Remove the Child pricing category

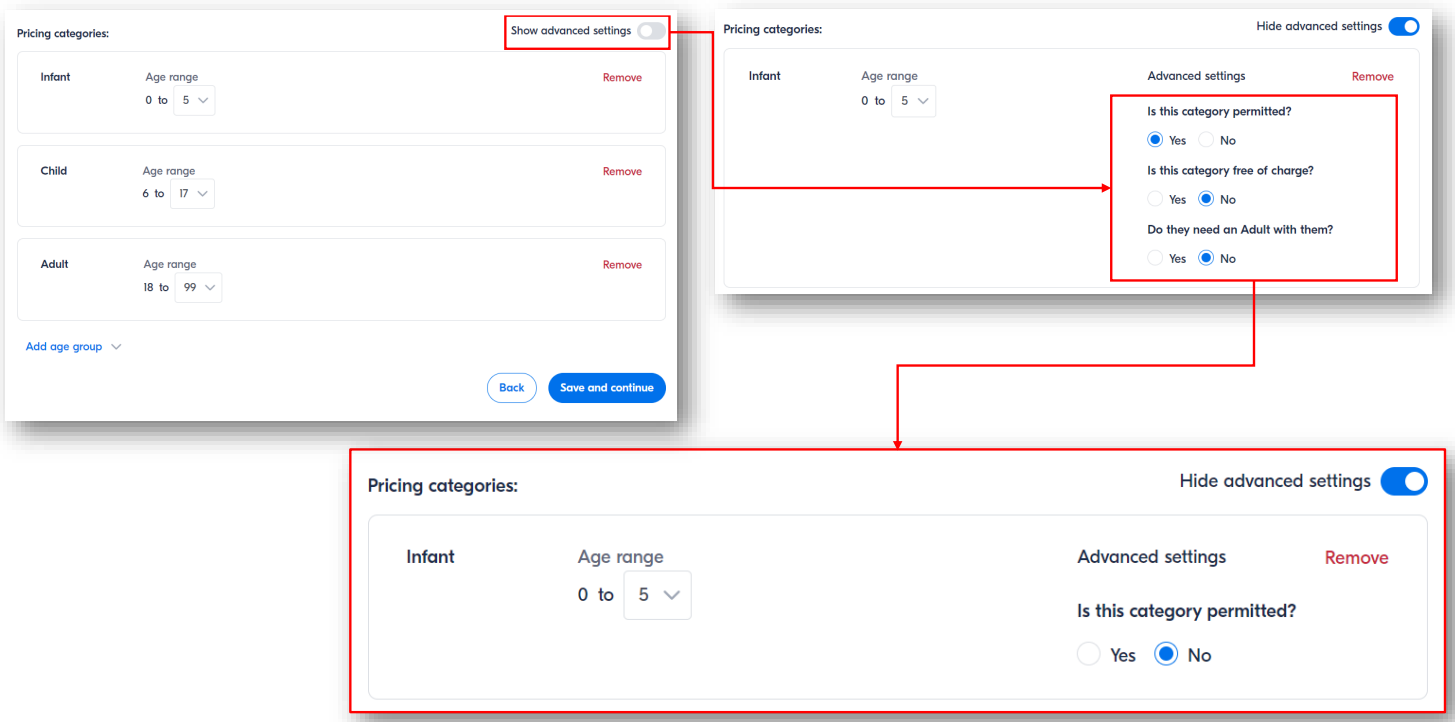click(x=622, y=172)
